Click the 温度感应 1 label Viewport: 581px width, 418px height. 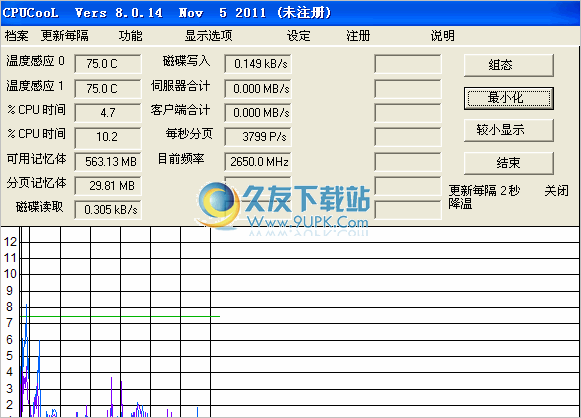[35, 86]
